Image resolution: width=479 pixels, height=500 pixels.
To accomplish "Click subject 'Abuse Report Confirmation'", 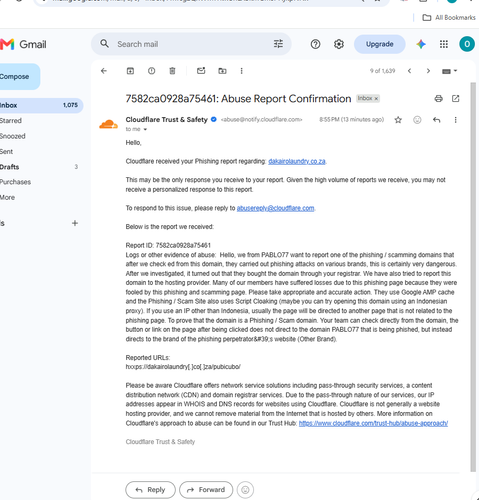I will [x=286, y=99].
